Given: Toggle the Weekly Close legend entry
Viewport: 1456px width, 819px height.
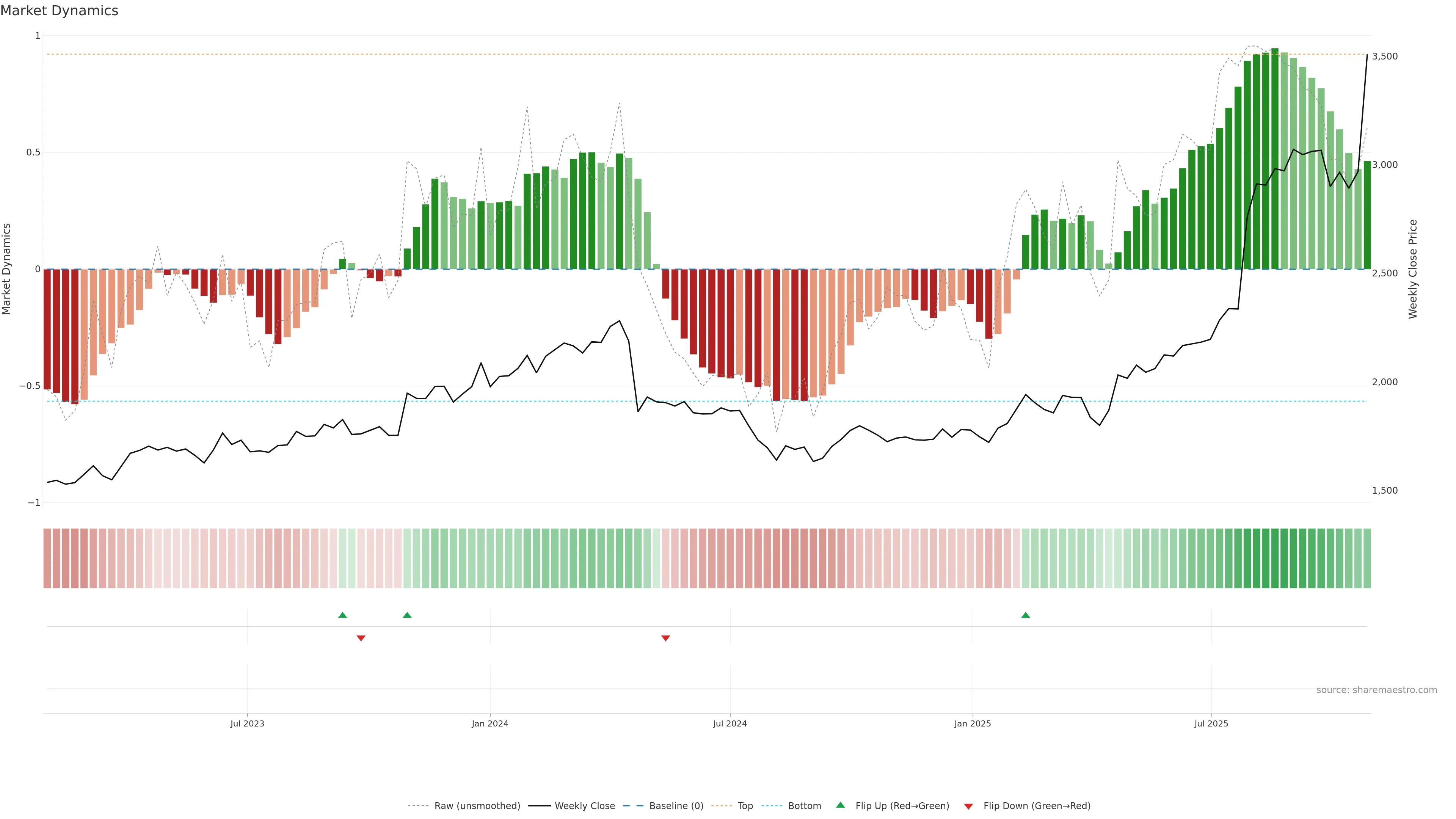Looking at the screenshot, I should 584,806.
